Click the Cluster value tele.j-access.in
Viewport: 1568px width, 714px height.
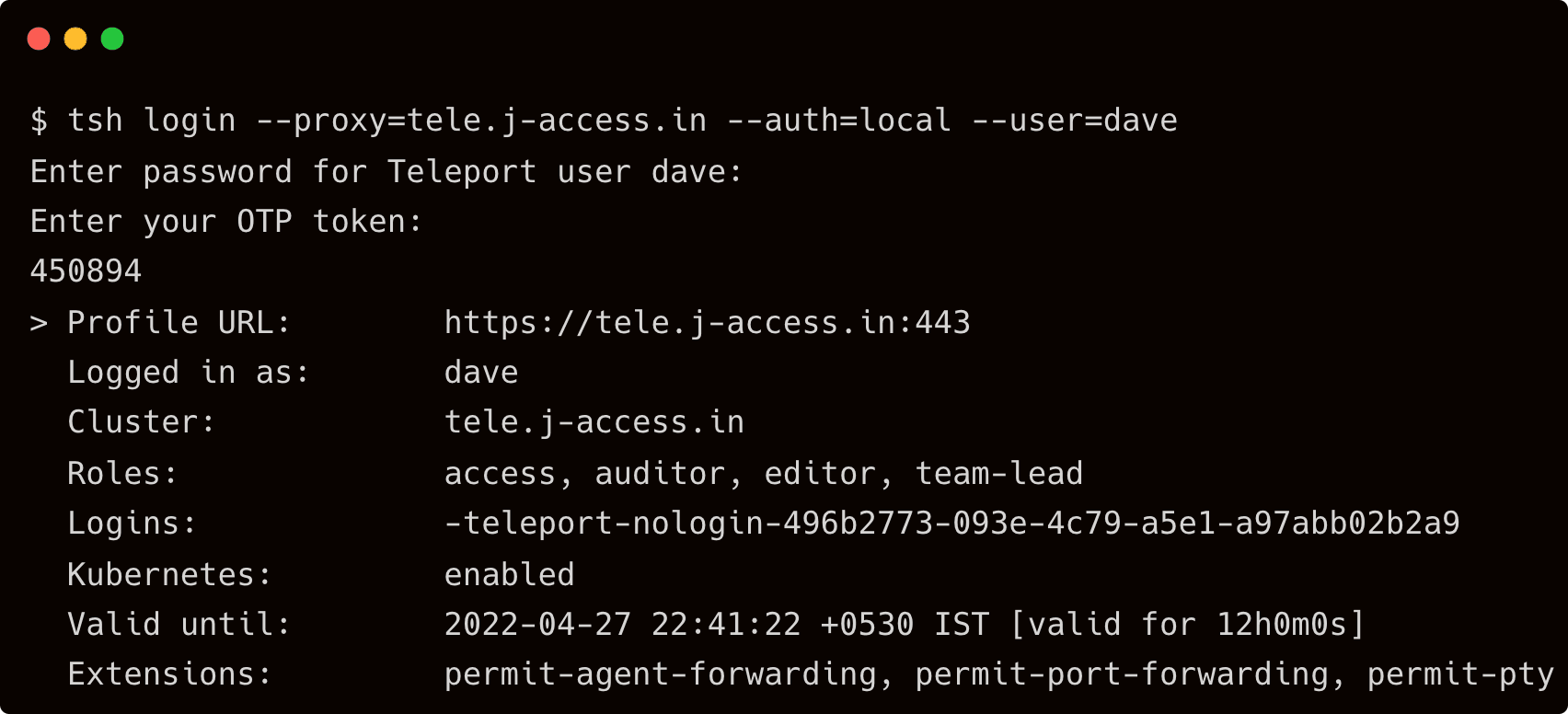coord(594,422)
